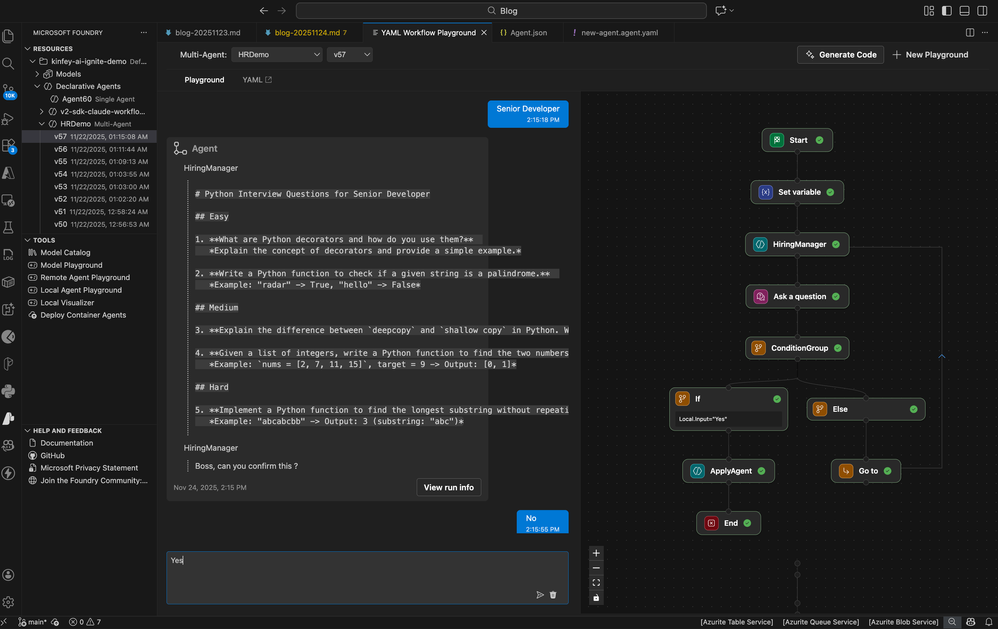Open the YAML sub-tab
This screenshot has height=629, width=998.
[257, 80]
